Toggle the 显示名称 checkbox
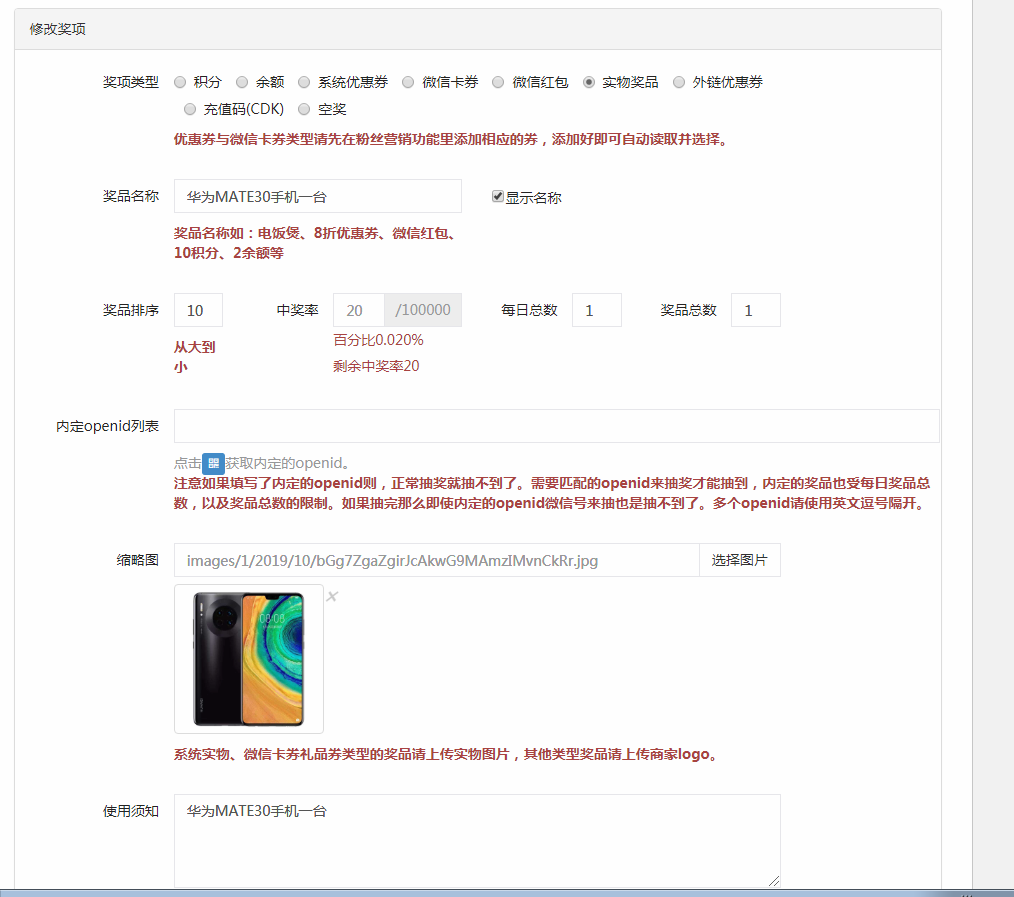 (x=498, y=196)
